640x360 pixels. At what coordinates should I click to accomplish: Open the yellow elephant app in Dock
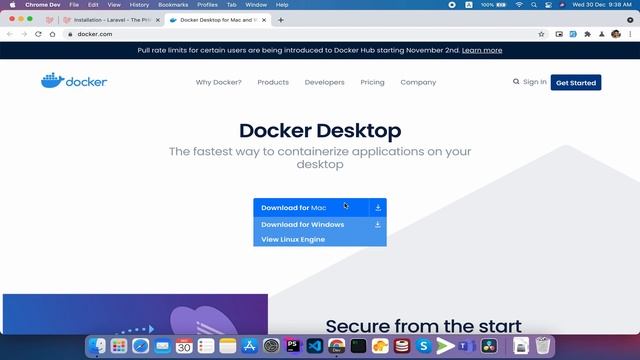[380, 346]
